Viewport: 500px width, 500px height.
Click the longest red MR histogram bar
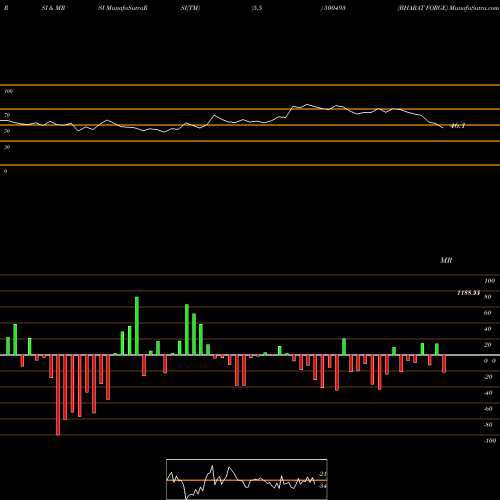[58, 395]
